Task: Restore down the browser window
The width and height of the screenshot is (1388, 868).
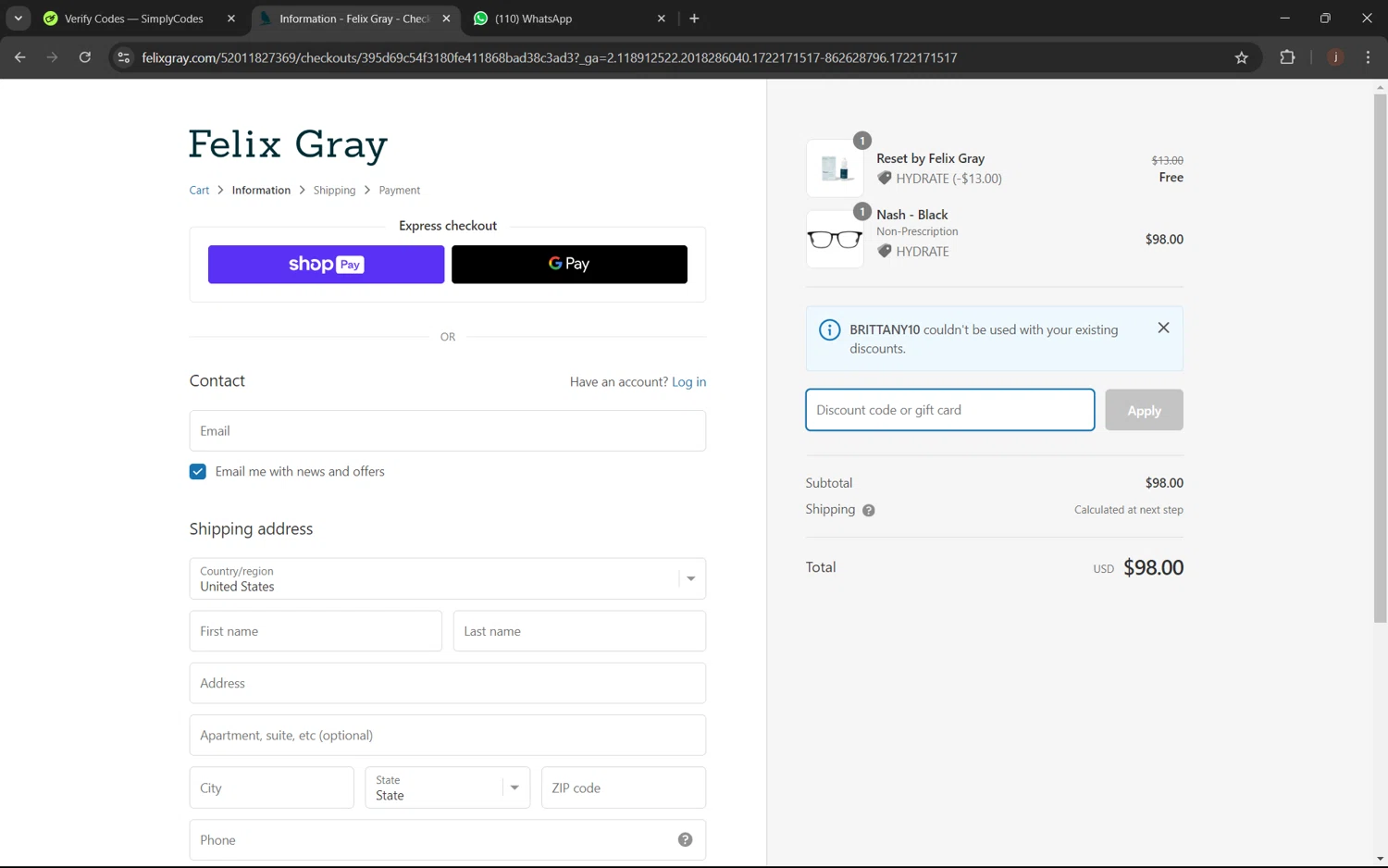Action: pyautogui.click(x=1325, y=19)
